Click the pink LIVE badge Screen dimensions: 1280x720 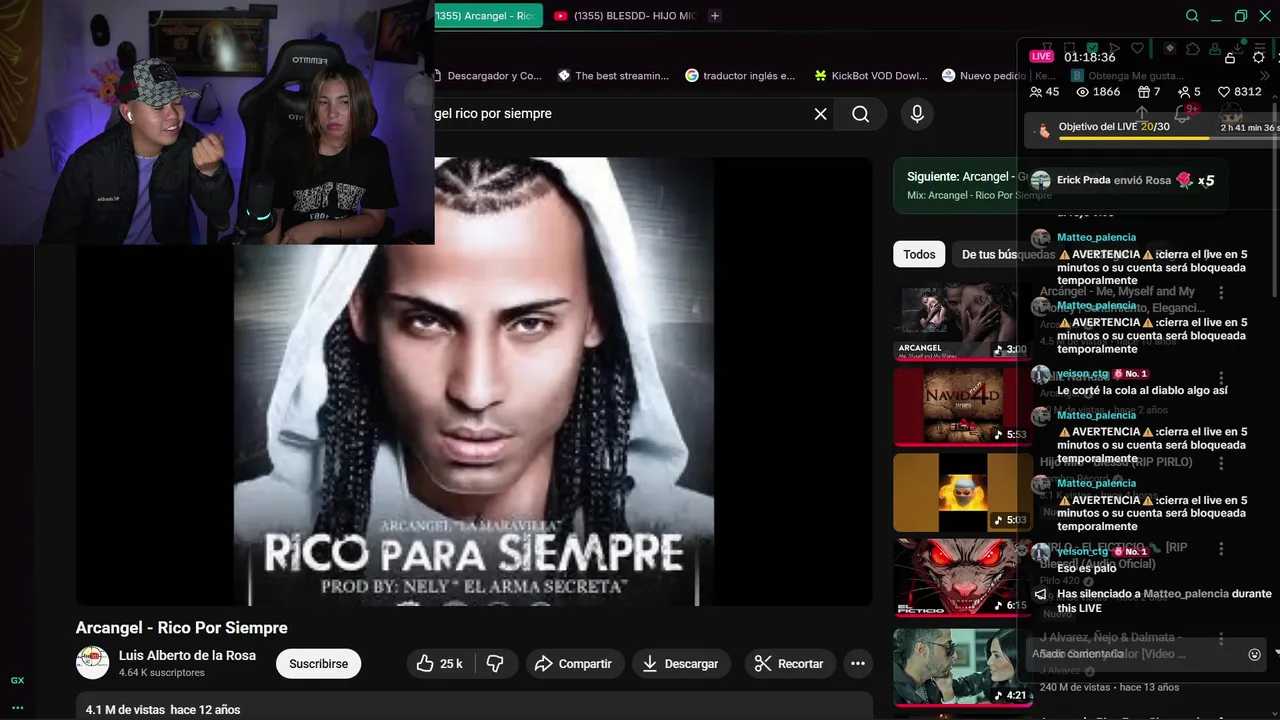1041,57
